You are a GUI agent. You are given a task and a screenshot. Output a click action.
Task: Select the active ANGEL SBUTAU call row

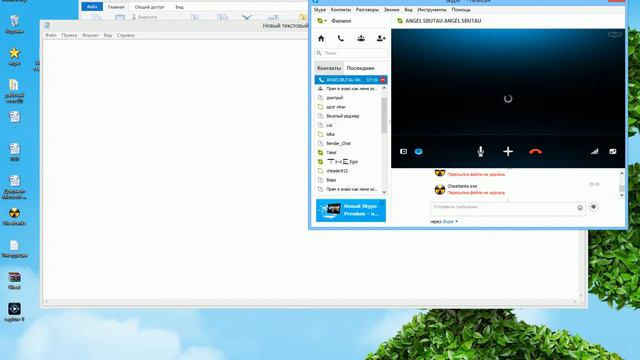pyautogui.click(x=351, y=80)
